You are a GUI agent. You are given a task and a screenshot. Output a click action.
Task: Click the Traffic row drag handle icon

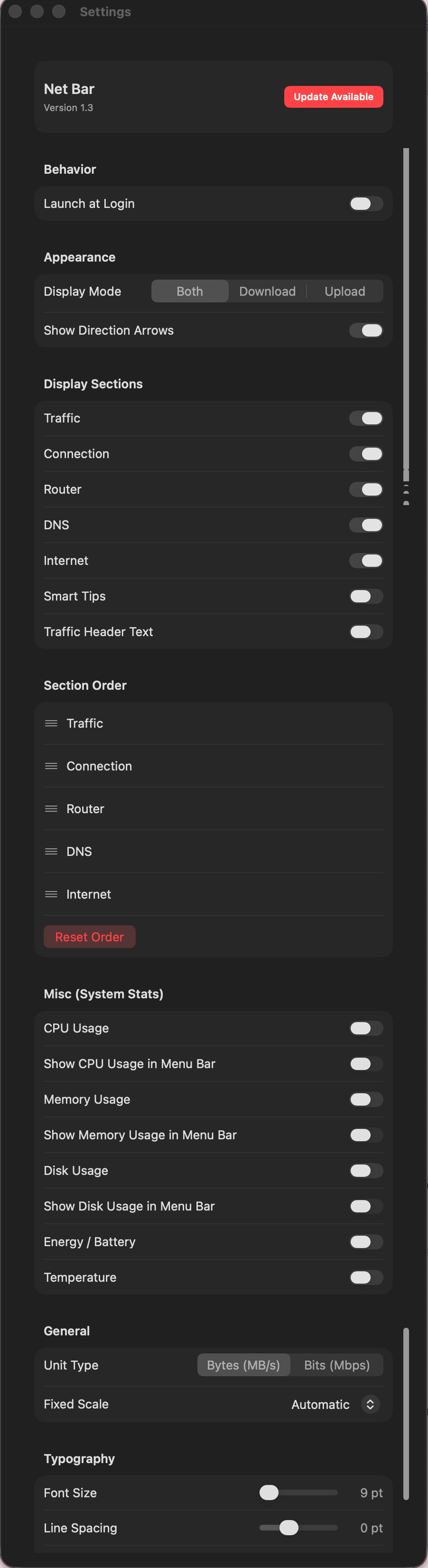coord(51,723)
